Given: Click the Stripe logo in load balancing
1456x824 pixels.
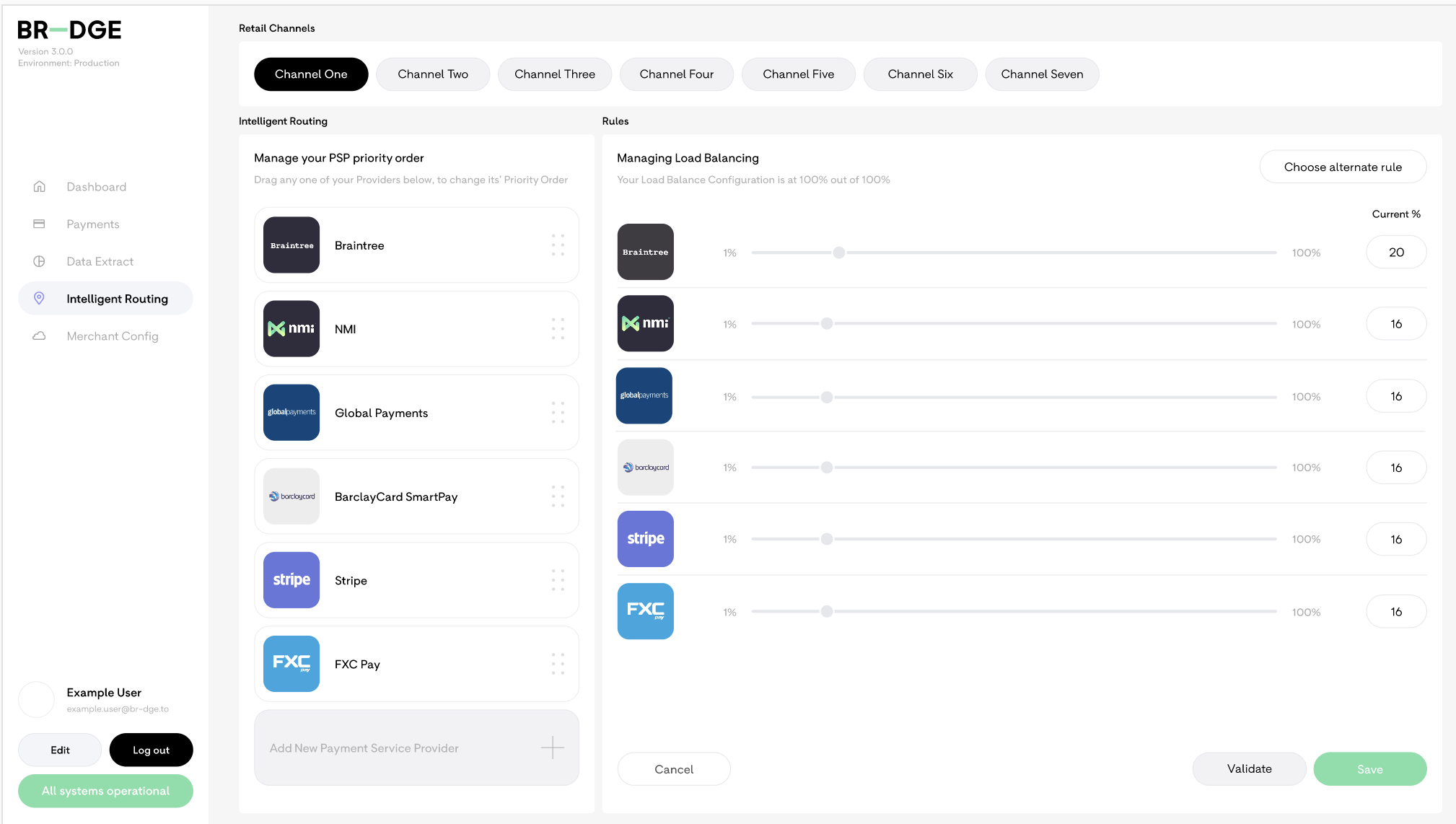Looking at the screenshot, I should click(646, 539).
